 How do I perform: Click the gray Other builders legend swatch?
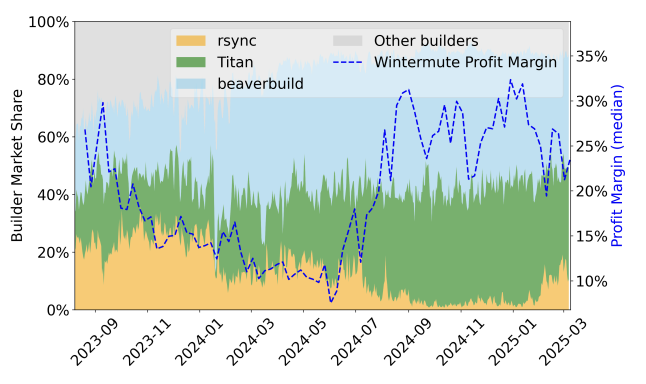point(347,41)
